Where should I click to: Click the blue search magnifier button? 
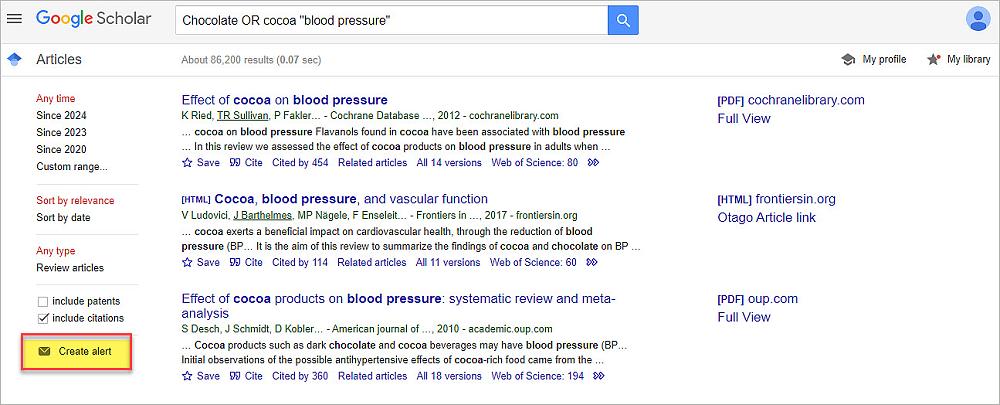[x=622, y=20]
